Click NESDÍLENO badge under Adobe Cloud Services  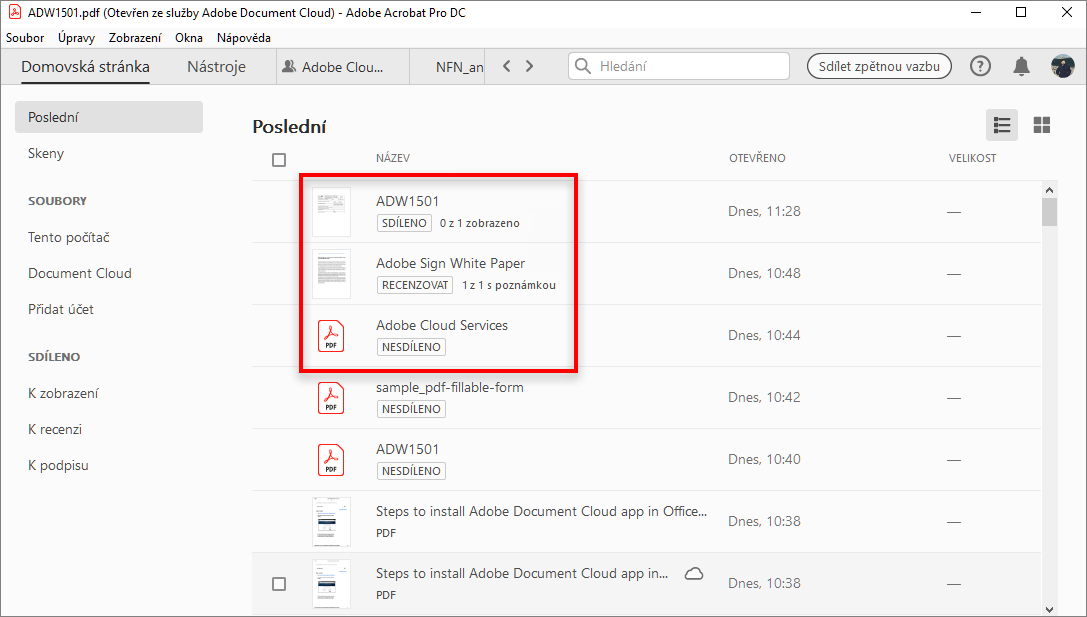(411, 347)
